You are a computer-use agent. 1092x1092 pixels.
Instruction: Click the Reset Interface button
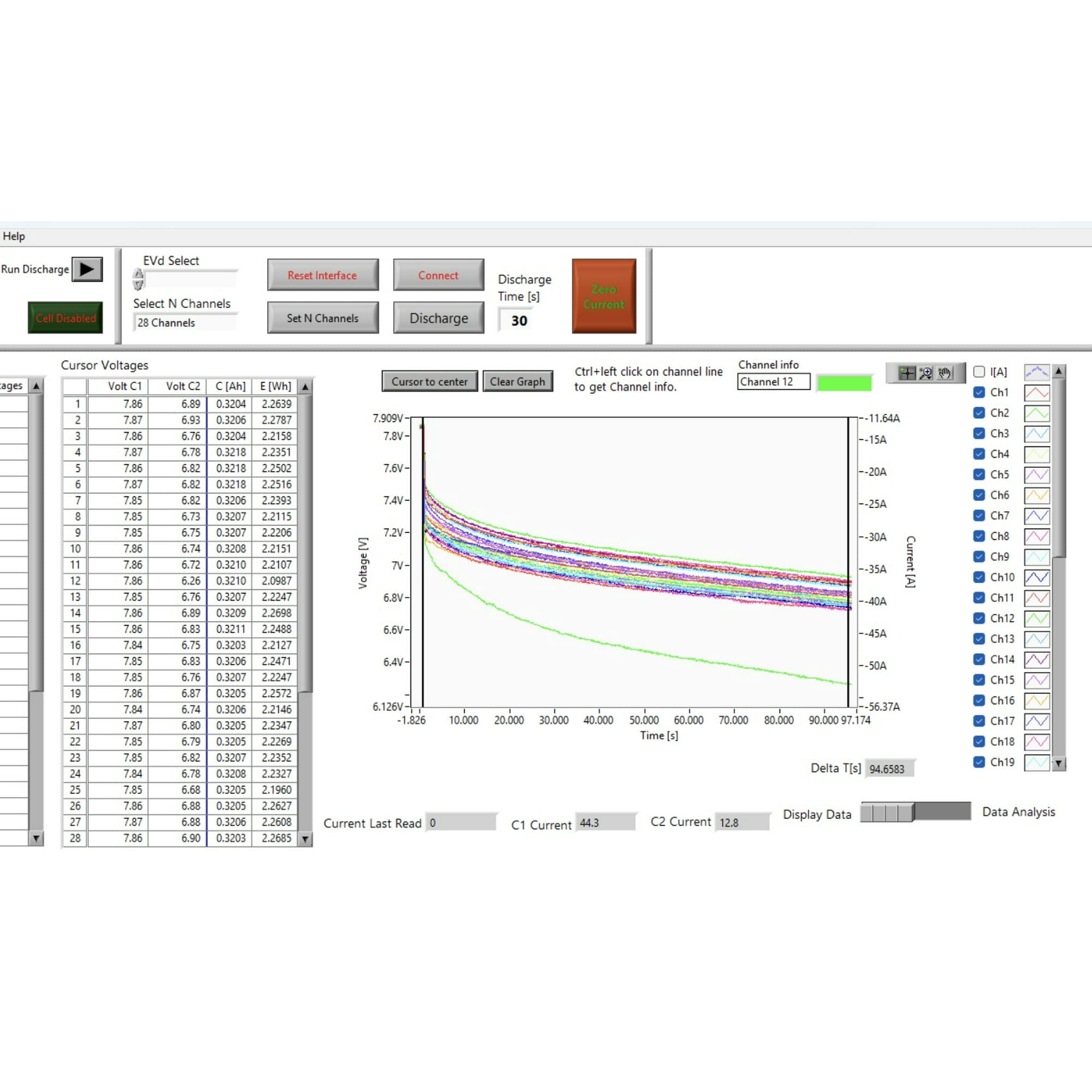tap(323, 275)
